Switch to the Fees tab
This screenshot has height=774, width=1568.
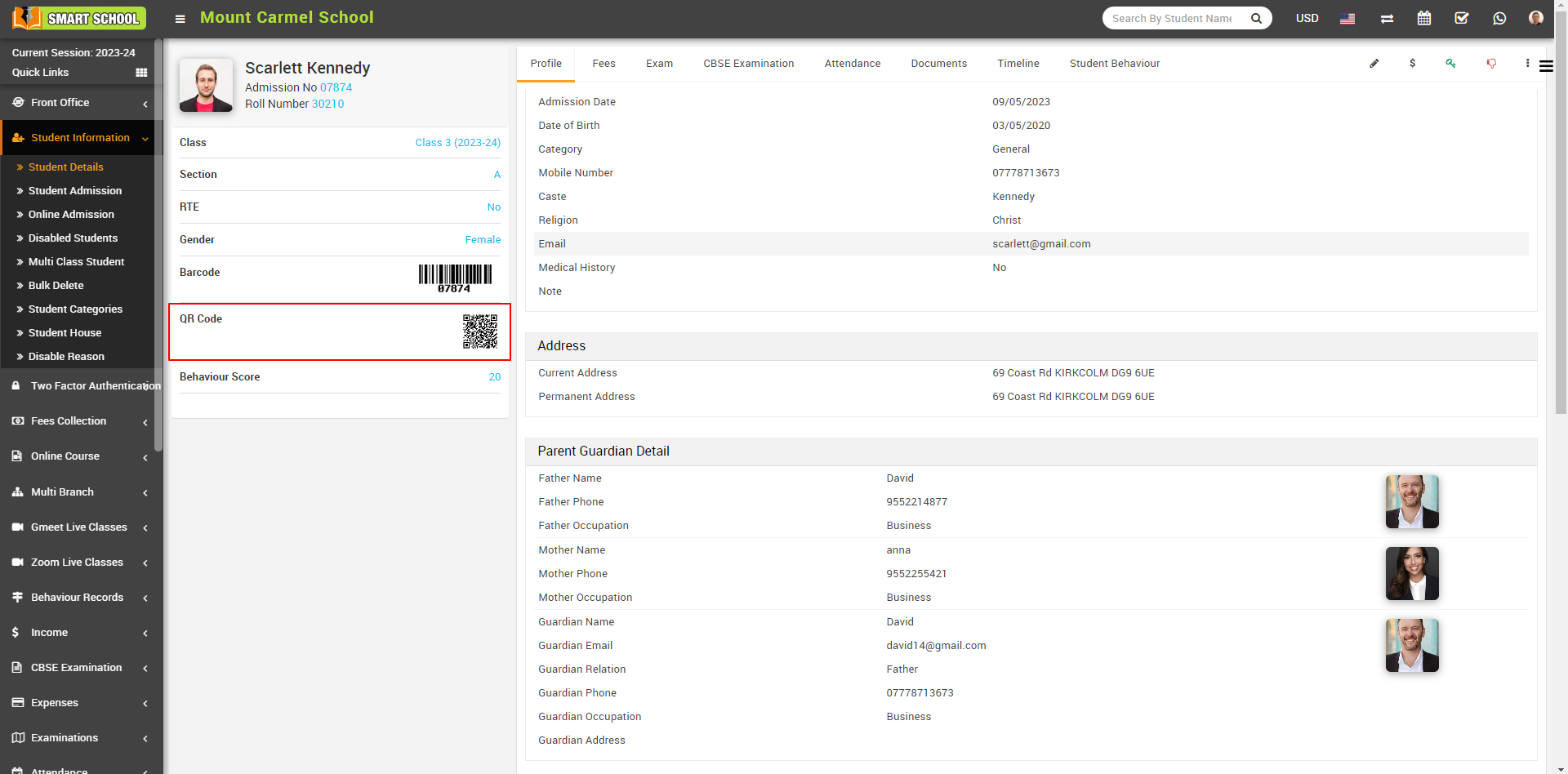(604, 64)
